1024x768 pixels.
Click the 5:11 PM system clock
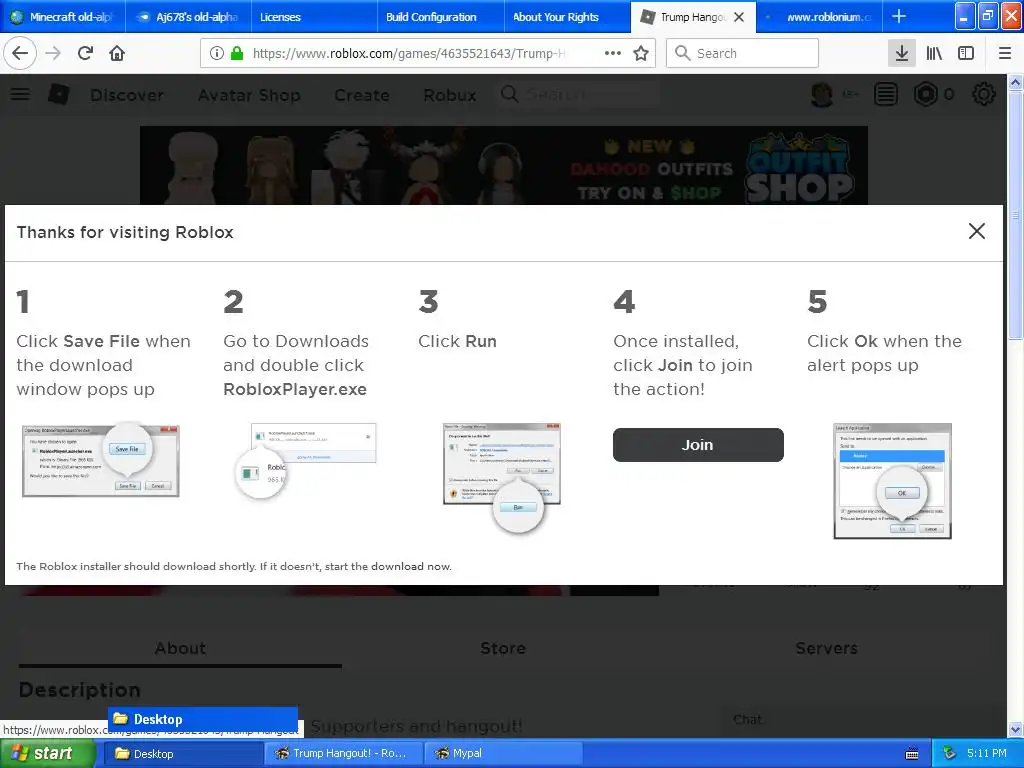tap(986, 753)
